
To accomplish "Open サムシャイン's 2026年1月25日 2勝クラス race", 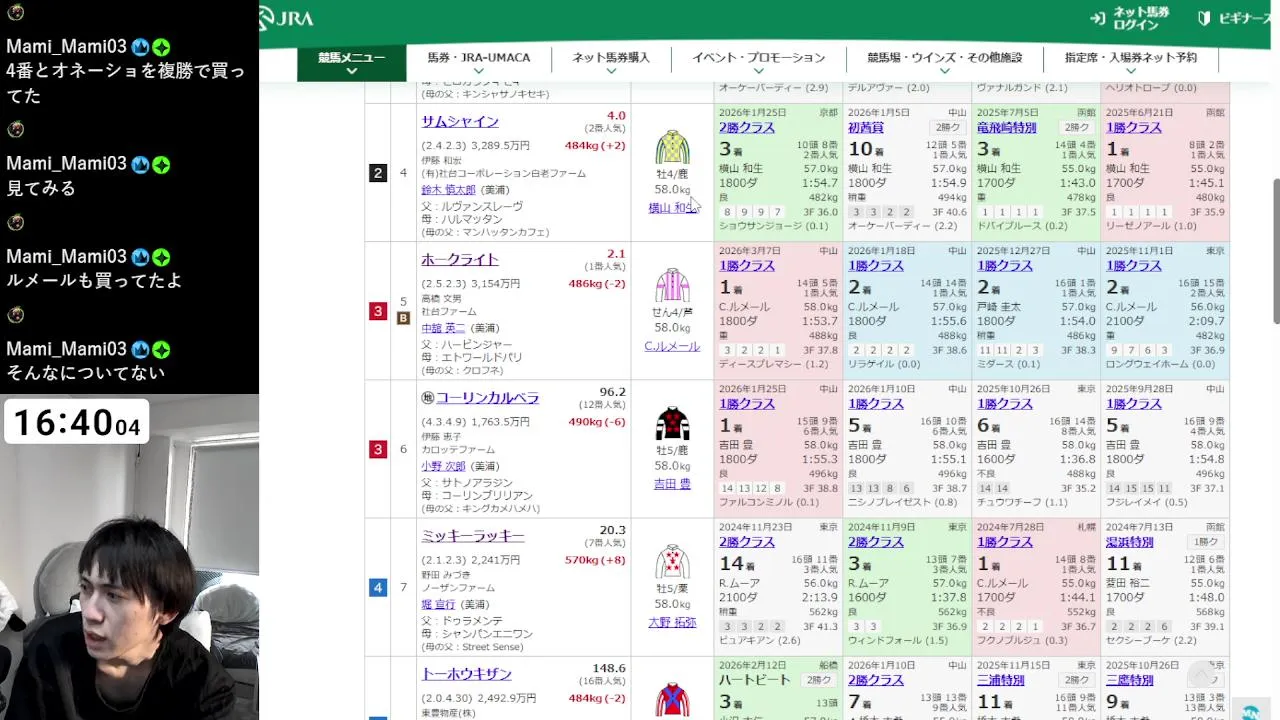I will coord(747,128).
